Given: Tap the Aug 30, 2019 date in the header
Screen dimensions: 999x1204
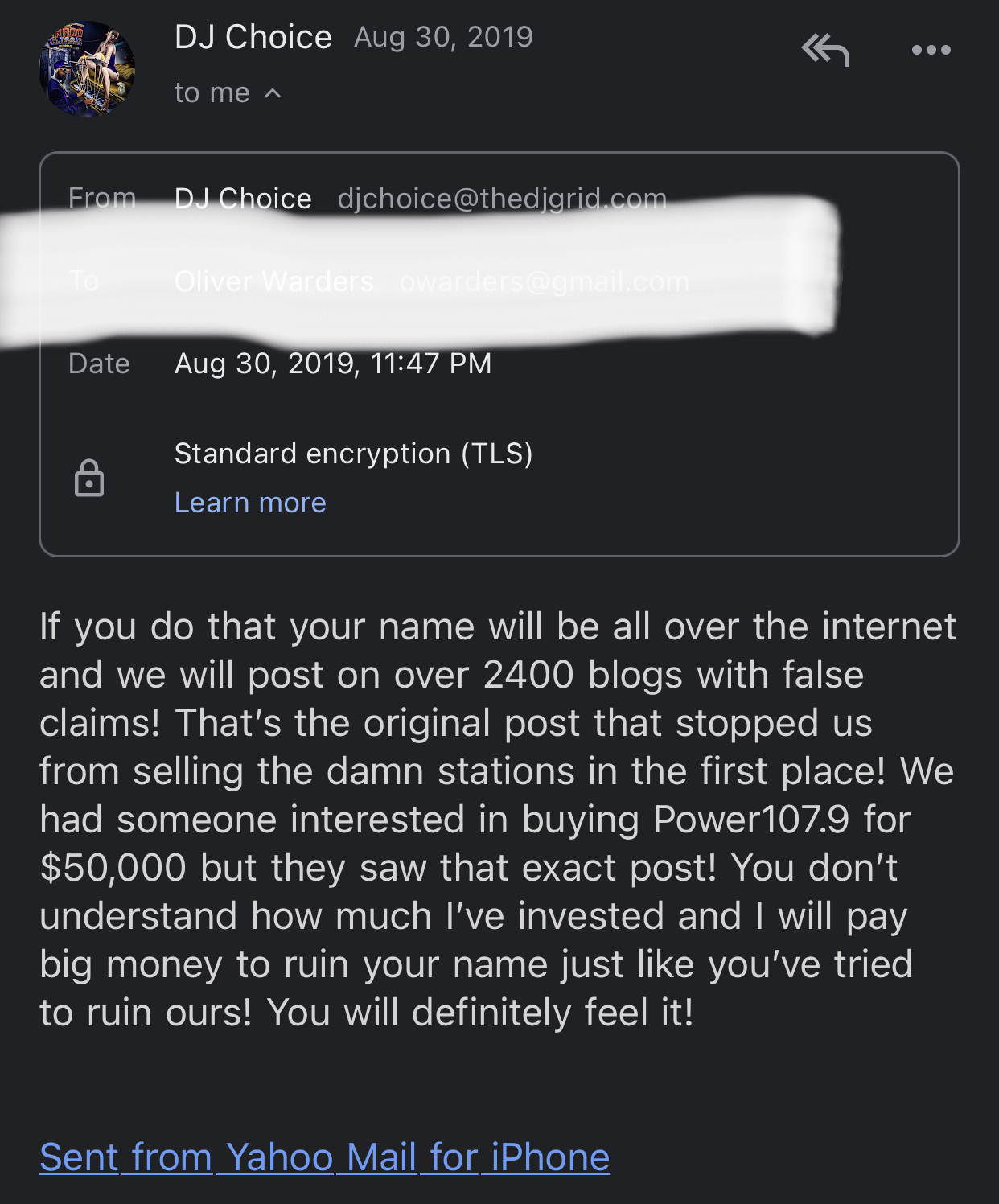Looking at the screenshot, I should point(443,37).
